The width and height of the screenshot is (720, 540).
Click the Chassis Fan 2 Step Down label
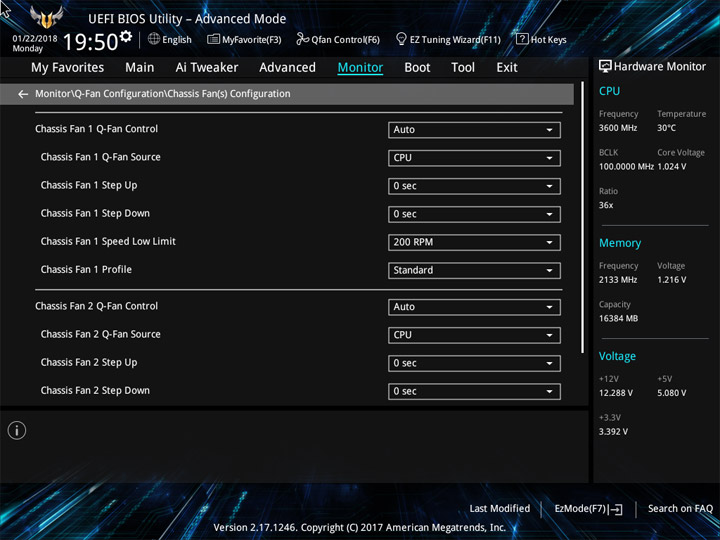95,391
